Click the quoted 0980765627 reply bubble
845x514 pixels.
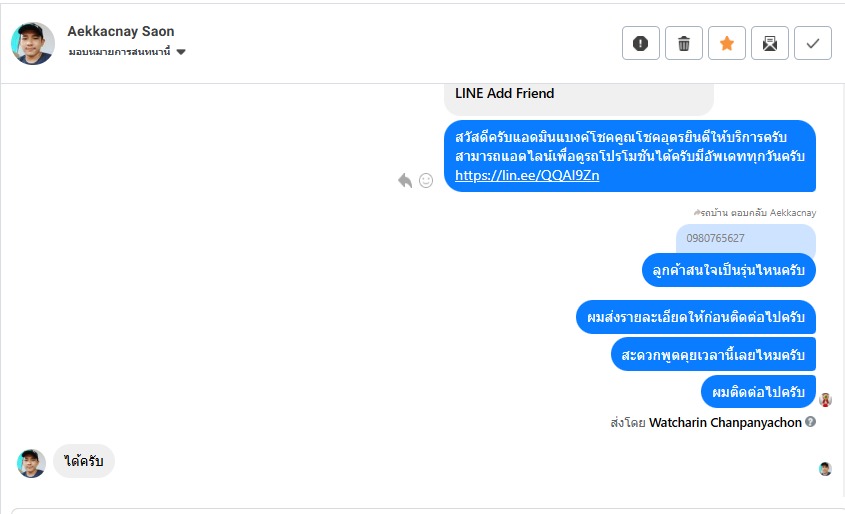click(745, 238)
